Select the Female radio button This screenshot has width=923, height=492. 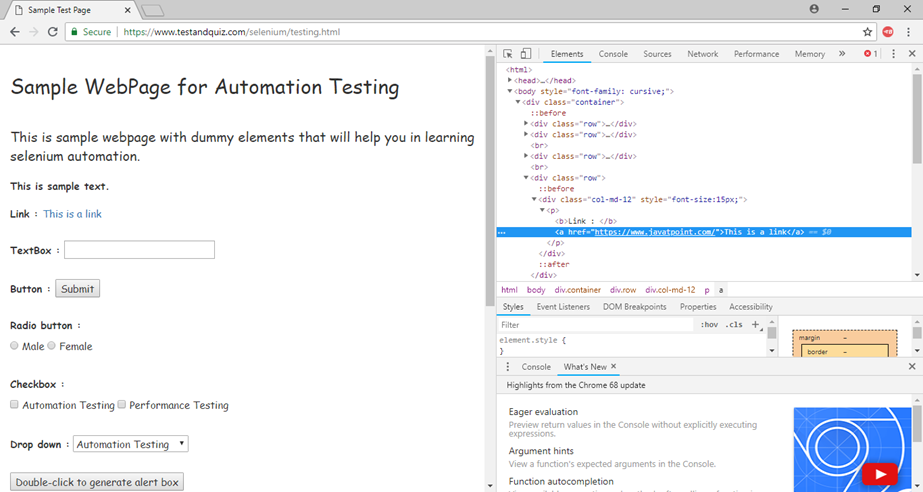[52, 345]
